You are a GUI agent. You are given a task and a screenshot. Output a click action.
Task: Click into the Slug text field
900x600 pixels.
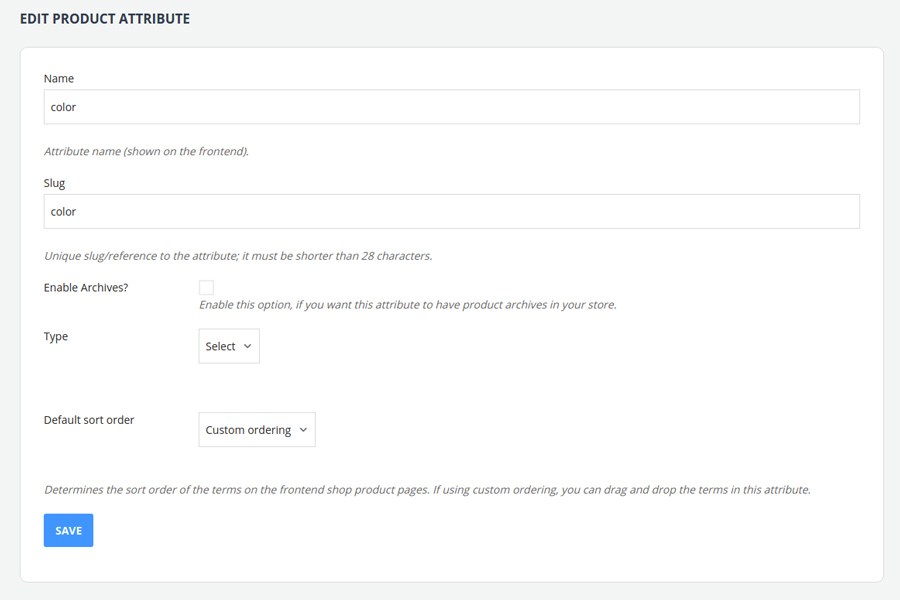(x=451, y=211)
